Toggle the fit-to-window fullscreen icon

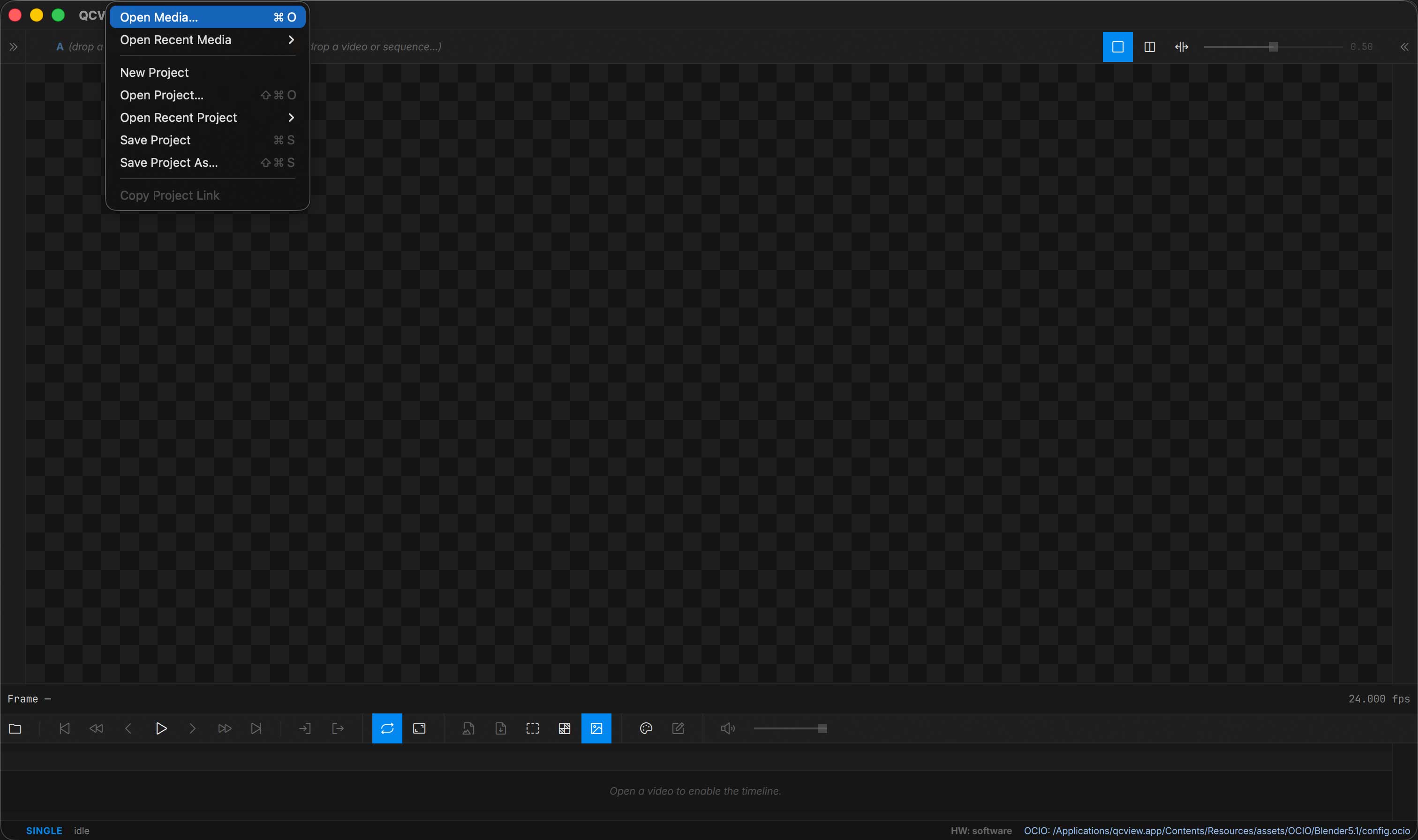[420, 728]
